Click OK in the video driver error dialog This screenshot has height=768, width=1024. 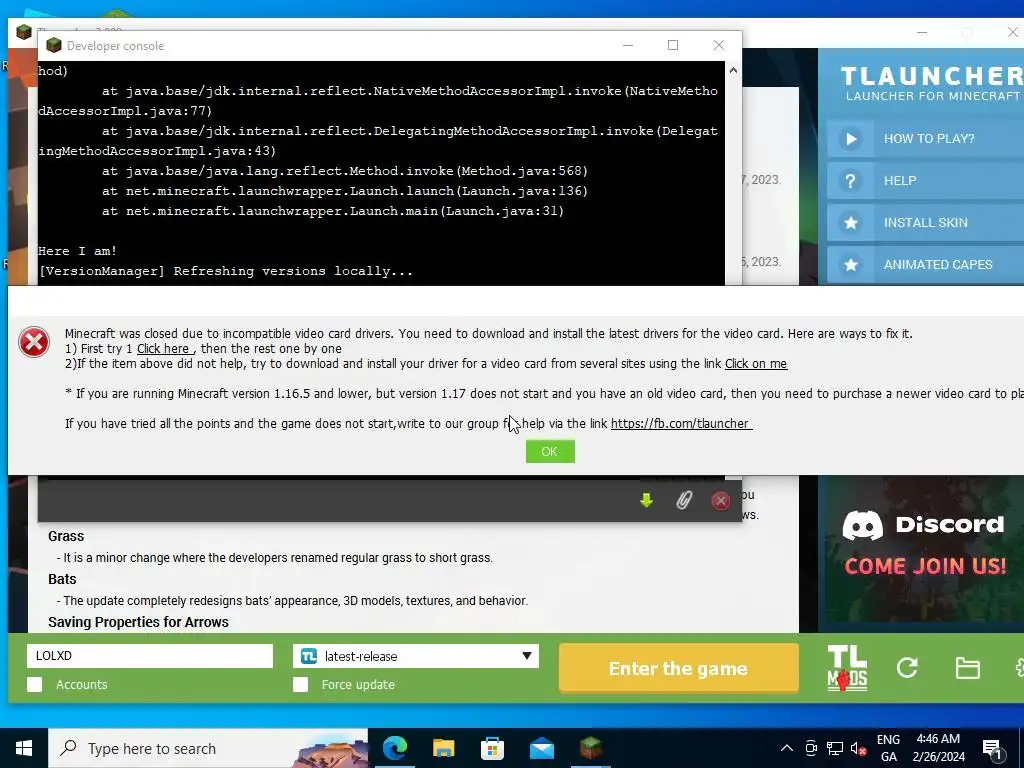click(550, 451)
